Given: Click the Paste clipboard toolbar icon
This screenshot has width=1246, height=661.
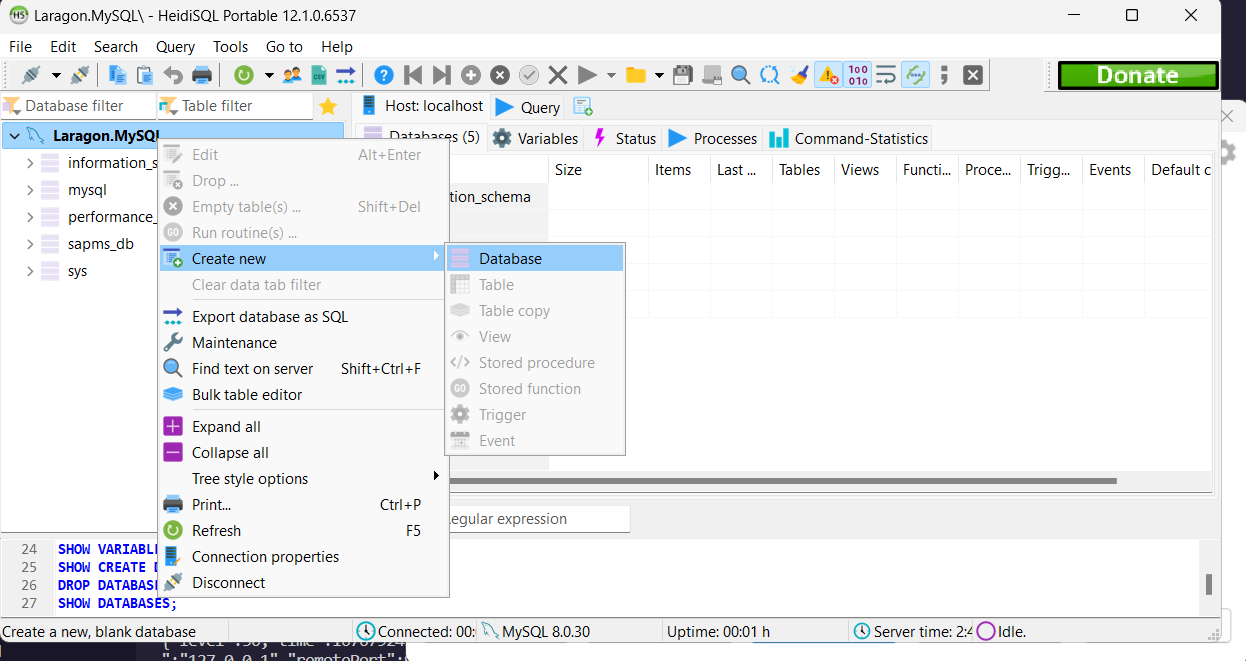Looking at the screenshot, I should [x=145, y=75].
